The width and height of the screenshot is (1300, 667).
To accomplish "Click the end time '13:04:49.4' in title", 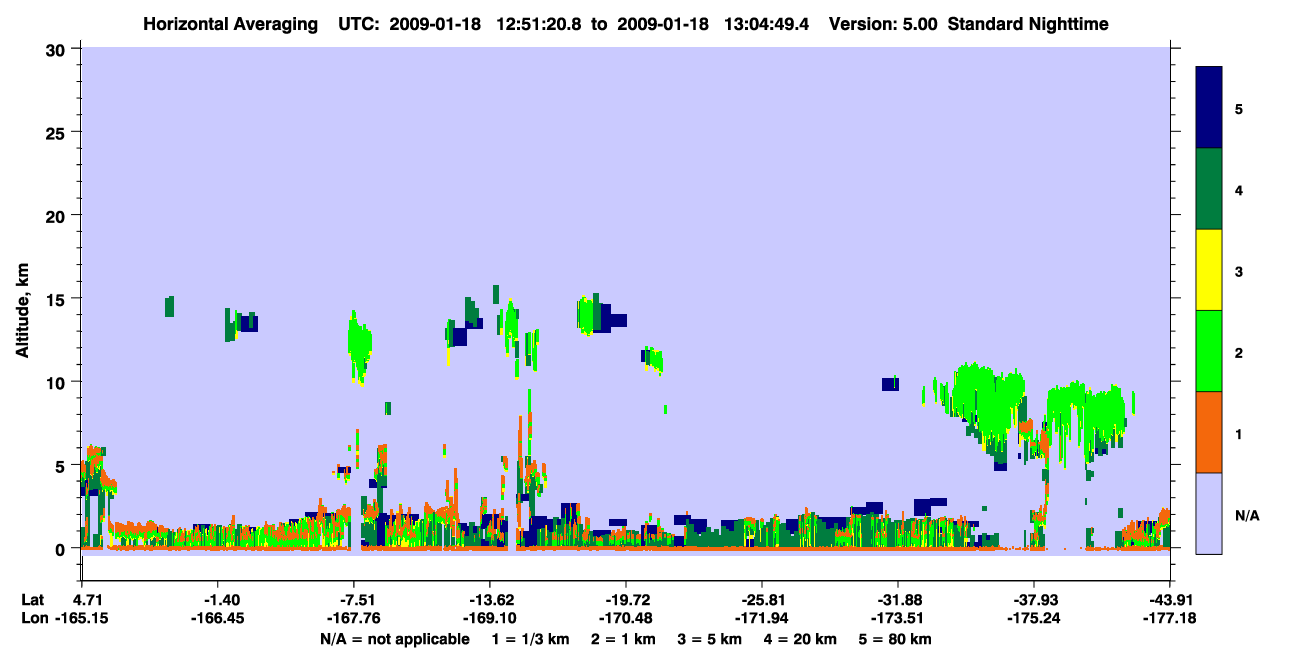I will pos(768,23).
